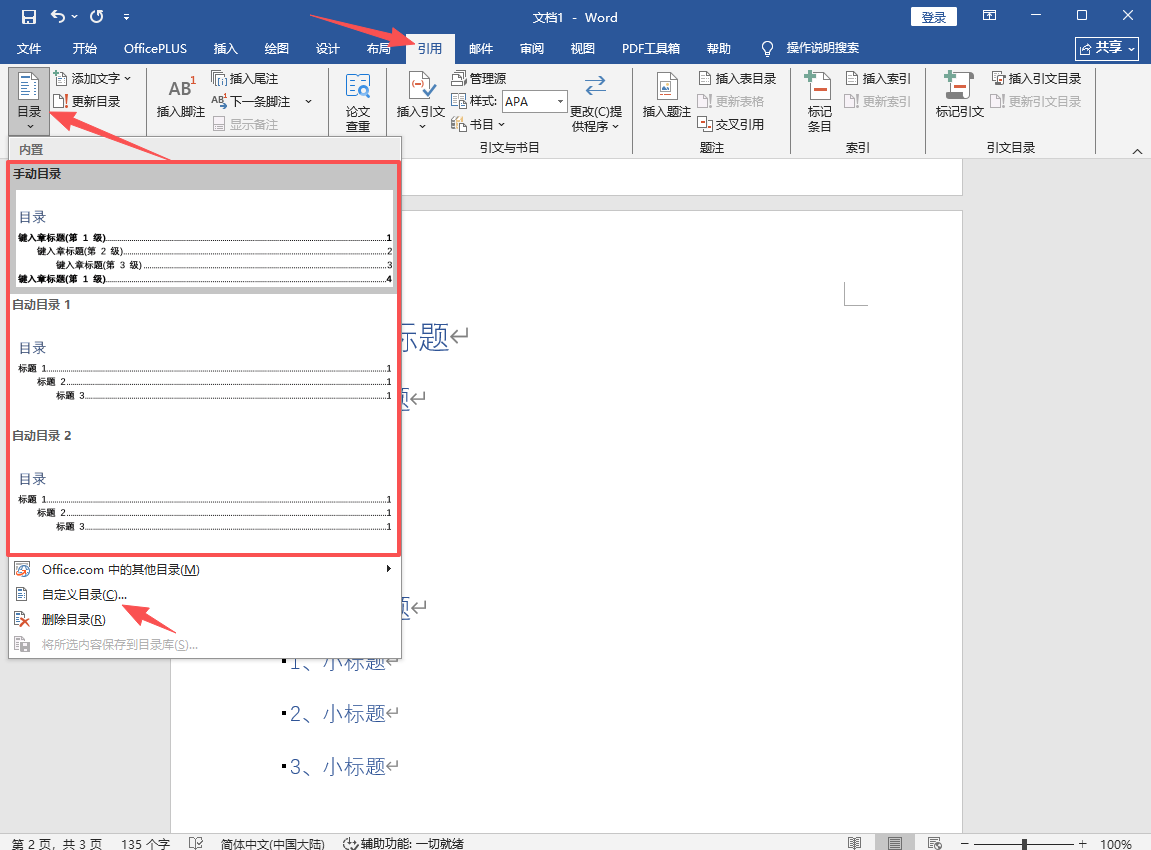Click the 更新目录 icon button
This screenshot has width=1151, height=850.
[87, 101]
